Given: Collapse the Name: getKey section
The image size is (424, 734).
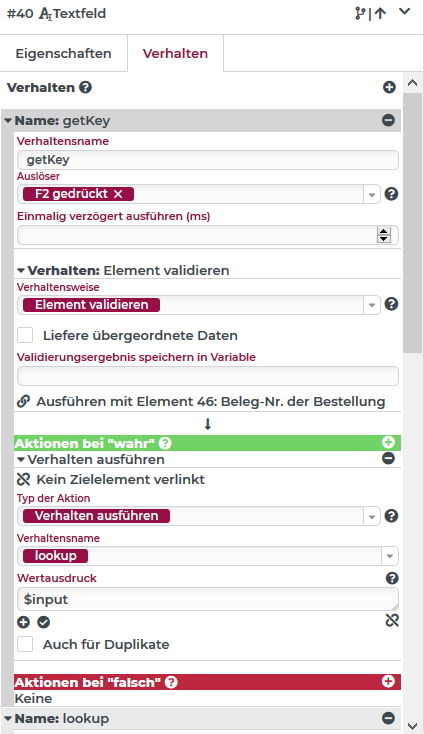Looking at the screenshot, I should point(8,121).
